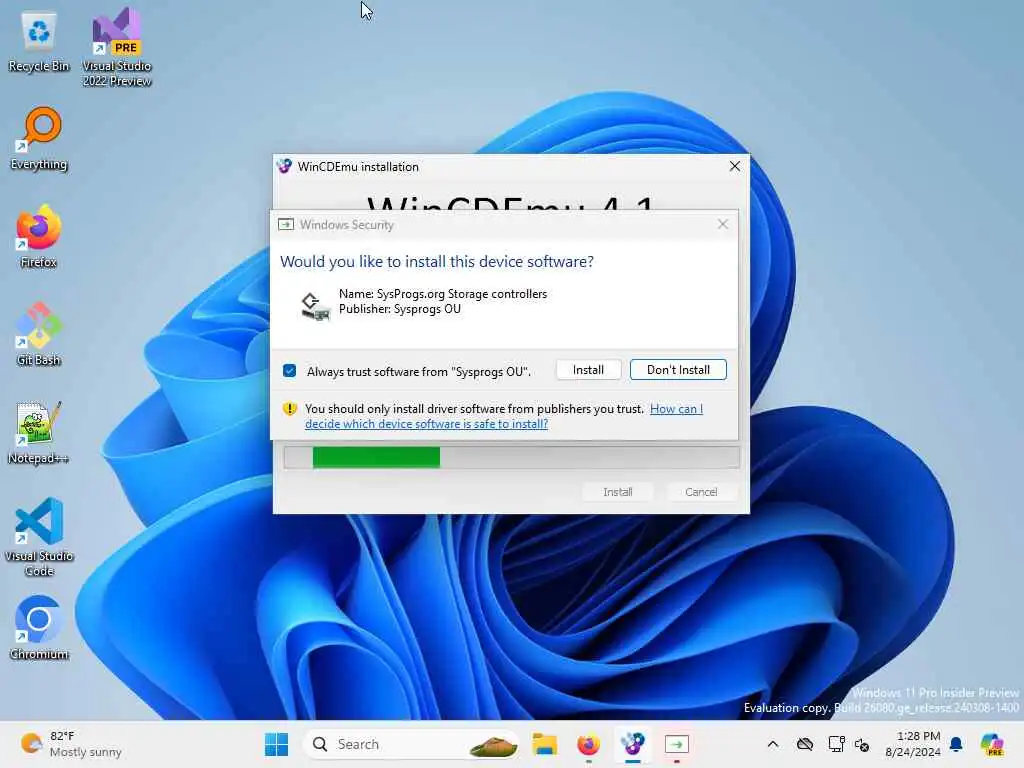Open the 'How can I decide' help link
The width and height of the screenshot is (1024, 768).
(504, 416)
